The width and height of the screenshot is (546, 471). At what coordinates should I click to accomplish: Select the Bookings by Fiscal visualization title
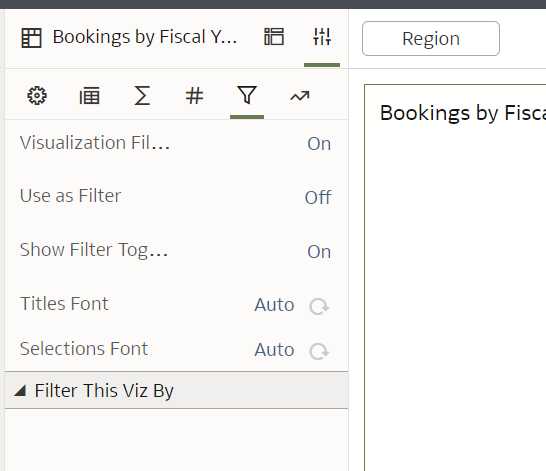463,113
